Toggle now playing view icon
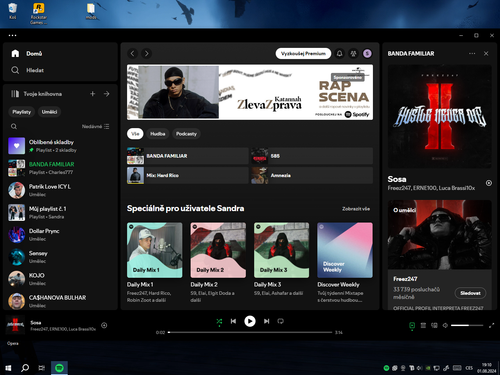The height and width of the screenshot is (375, 500). (x=412, y=325)
